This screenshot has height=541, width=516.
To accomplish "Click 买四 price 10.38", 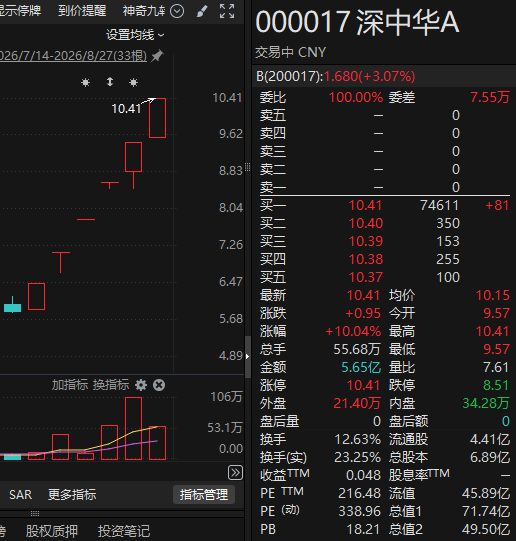I will (x=366, y=259).
